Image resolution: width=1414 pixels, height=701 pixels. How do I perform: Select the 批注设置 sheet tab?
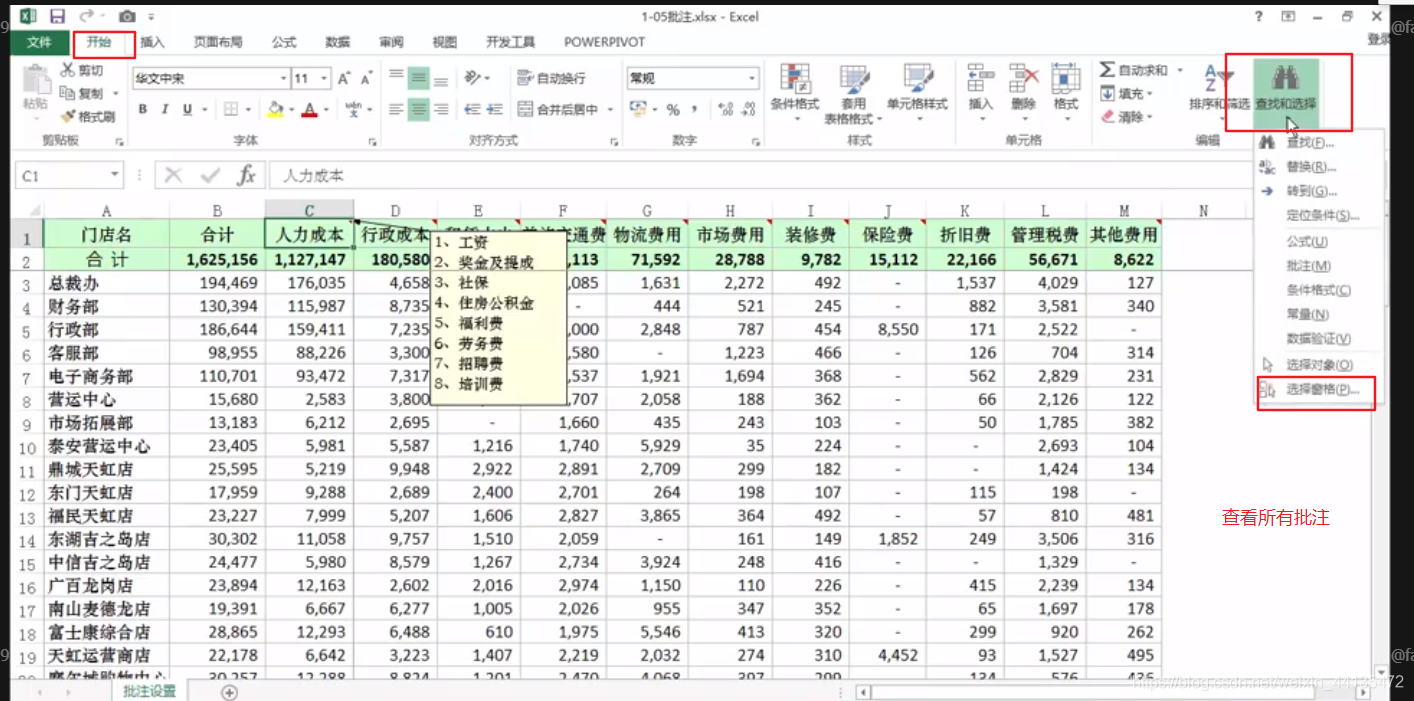(x=149, y=691)
